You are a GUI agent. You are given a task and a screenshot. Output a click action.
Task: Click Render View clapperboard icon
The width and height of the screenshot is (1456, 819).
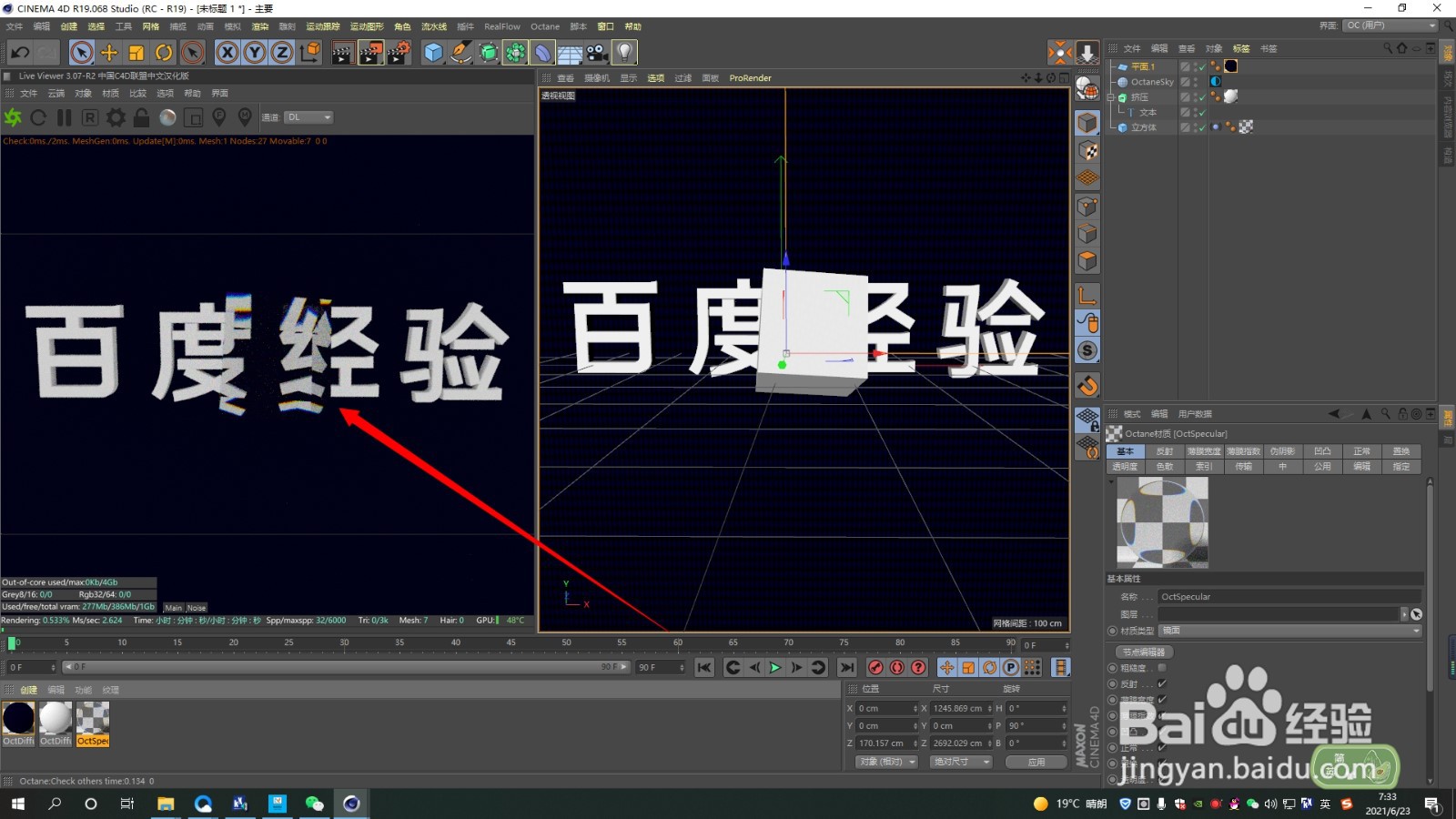[x=342, y=52]
